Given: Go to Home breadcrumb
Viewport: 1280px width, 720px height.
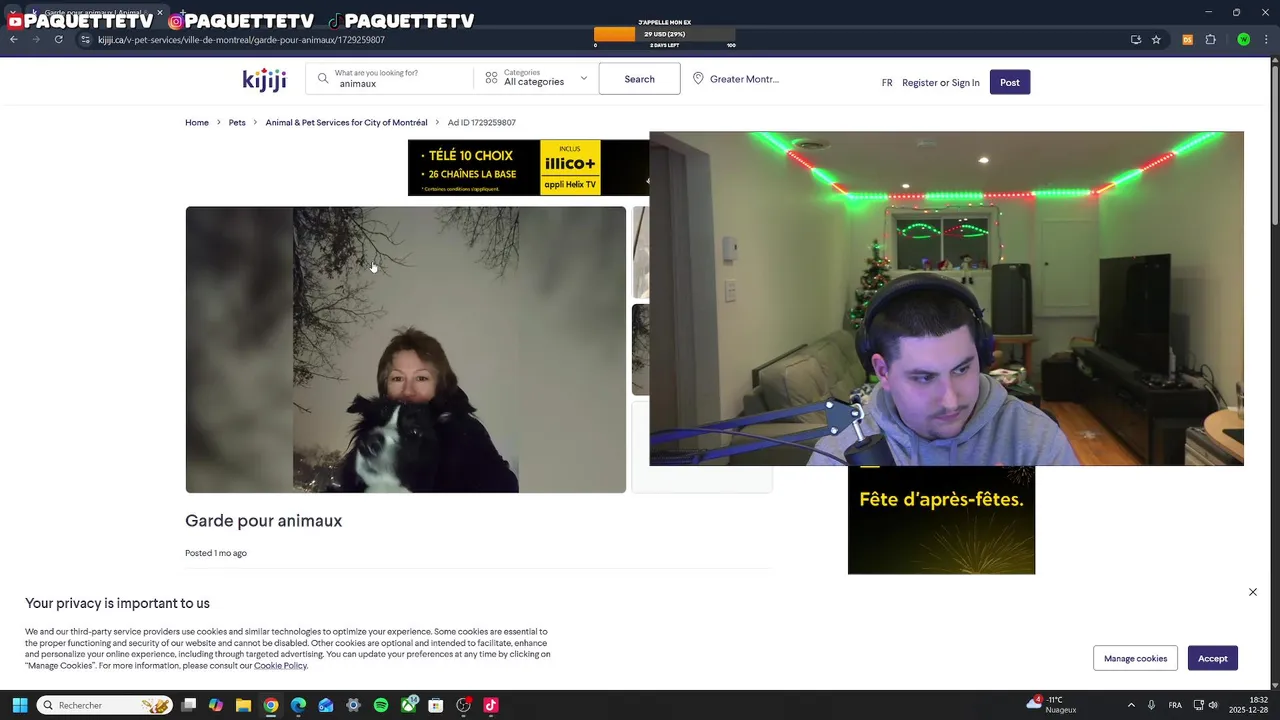Looking at the screenshot, I should [x=197, y=122].
